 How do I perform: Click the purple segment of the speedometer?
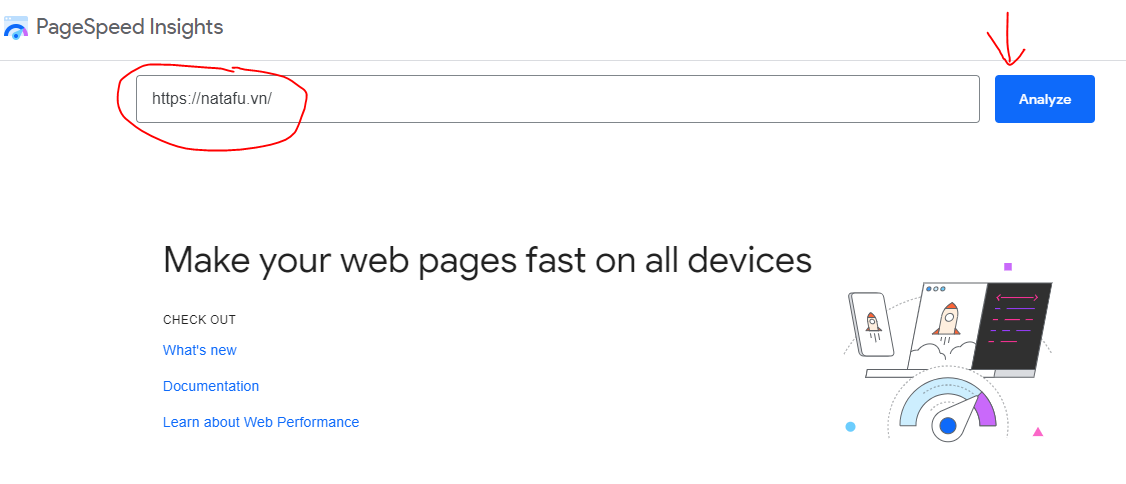(985, 409)
